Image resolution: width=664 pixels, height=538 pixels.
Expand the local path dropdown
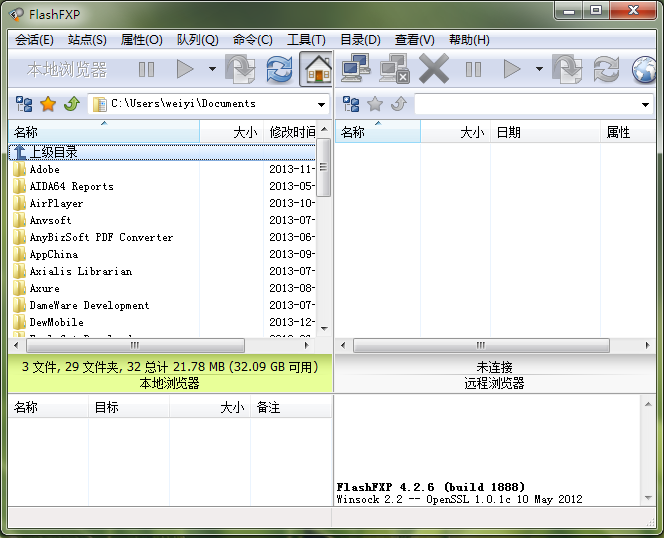click(321, 104)
